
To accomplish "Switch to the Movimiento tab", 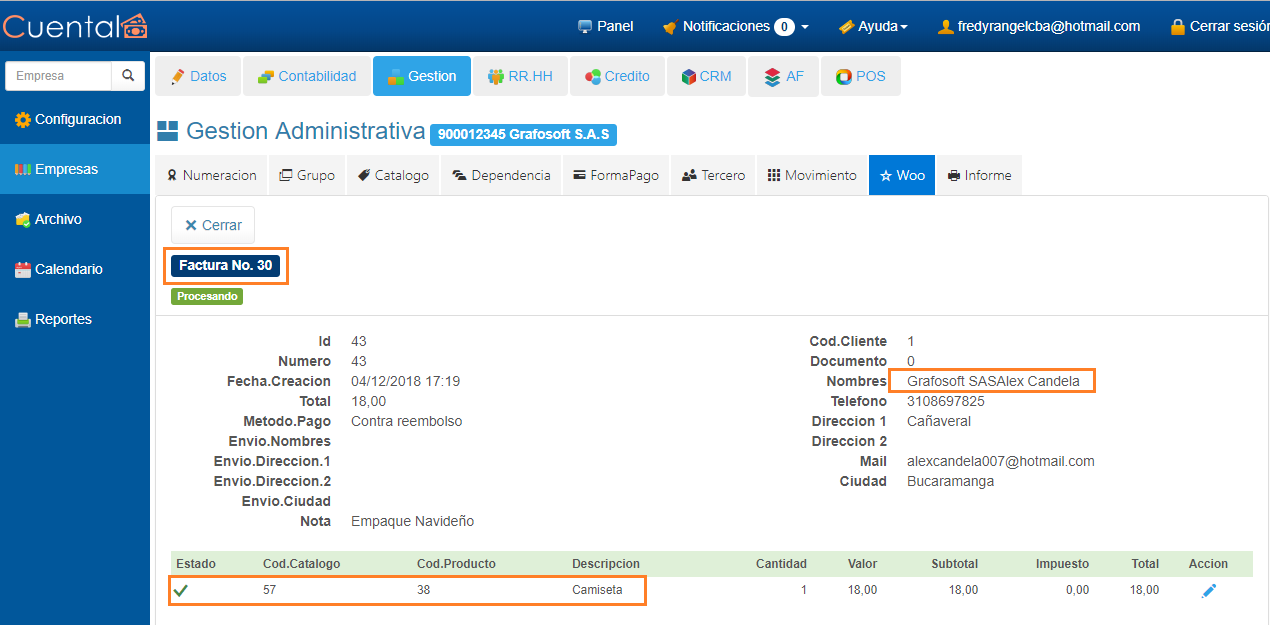I will click(x=812, y=175).
